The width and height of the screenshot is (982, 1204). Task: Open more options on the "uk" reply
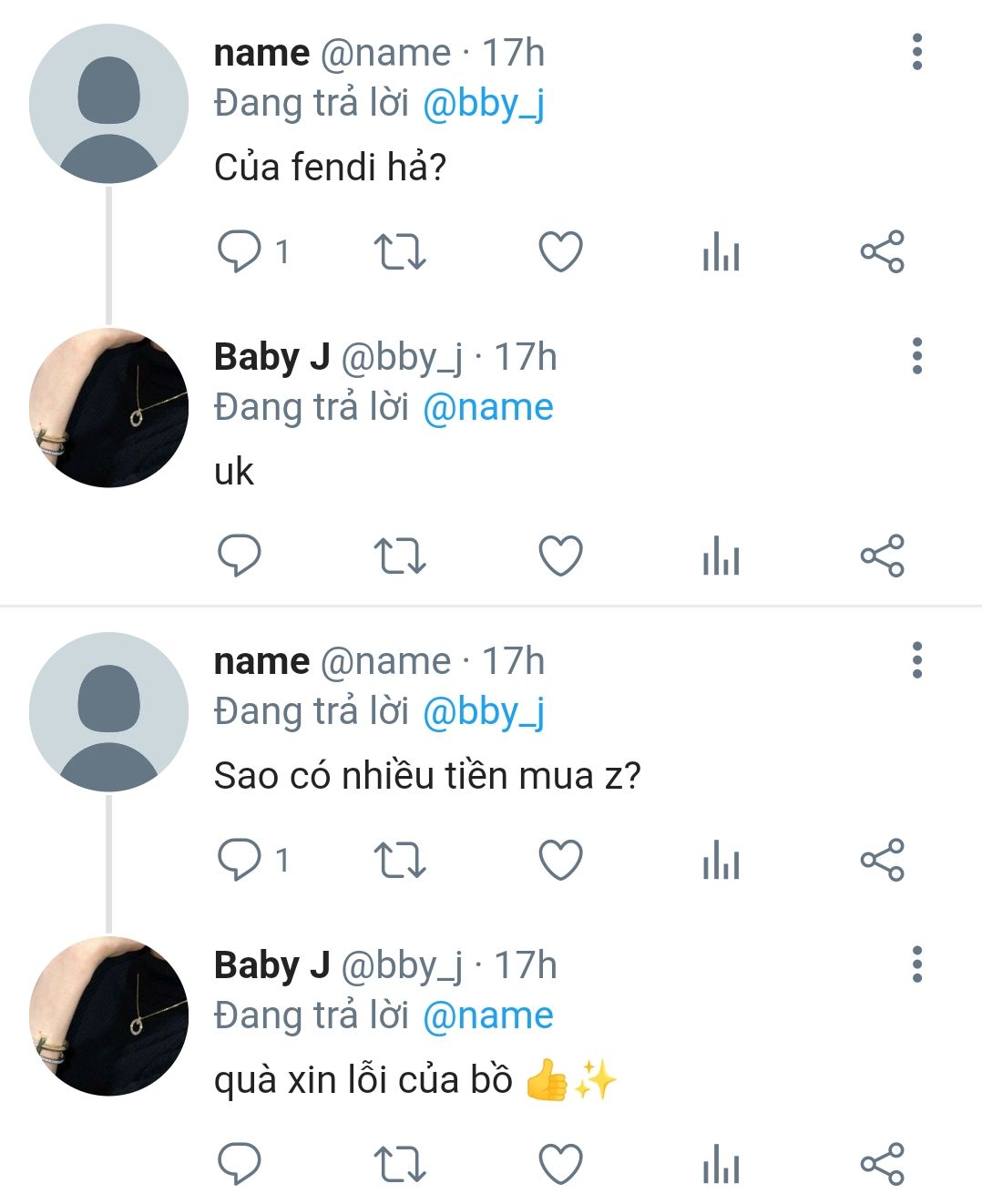click(x=916, y=356)
